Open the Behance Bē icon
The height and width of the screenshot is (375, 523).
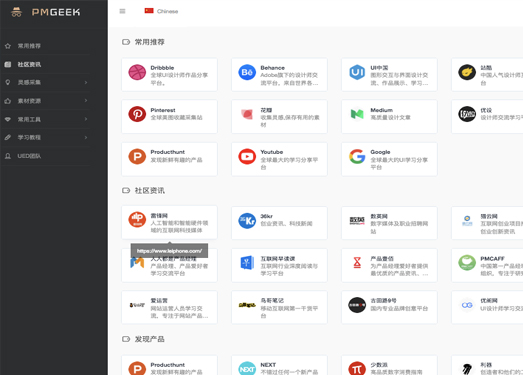click(247, 72)
